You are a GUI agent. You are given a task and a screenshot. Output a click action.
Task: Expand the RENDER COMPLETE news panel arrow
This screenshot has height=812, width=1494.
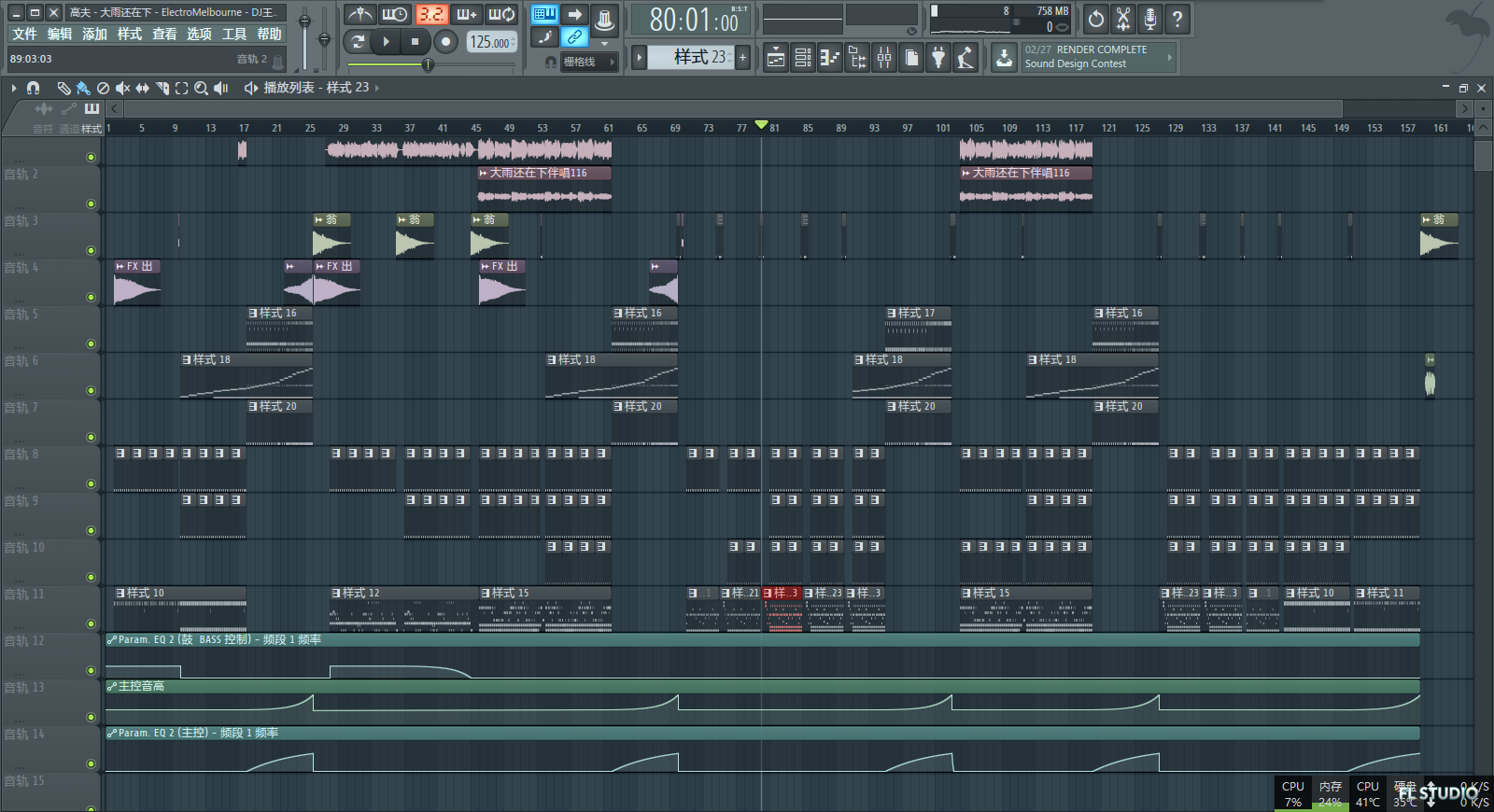point(1169,57)
